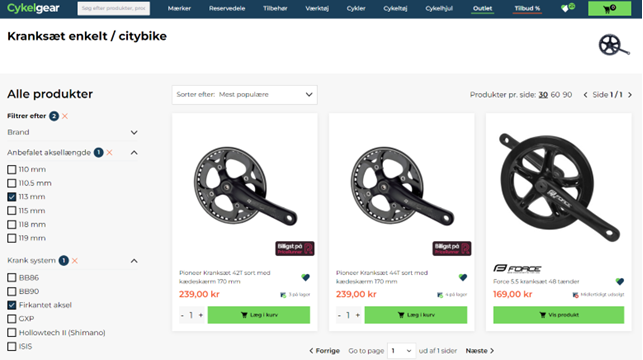Click the Forrige pagination link

[x=324, y=351]
